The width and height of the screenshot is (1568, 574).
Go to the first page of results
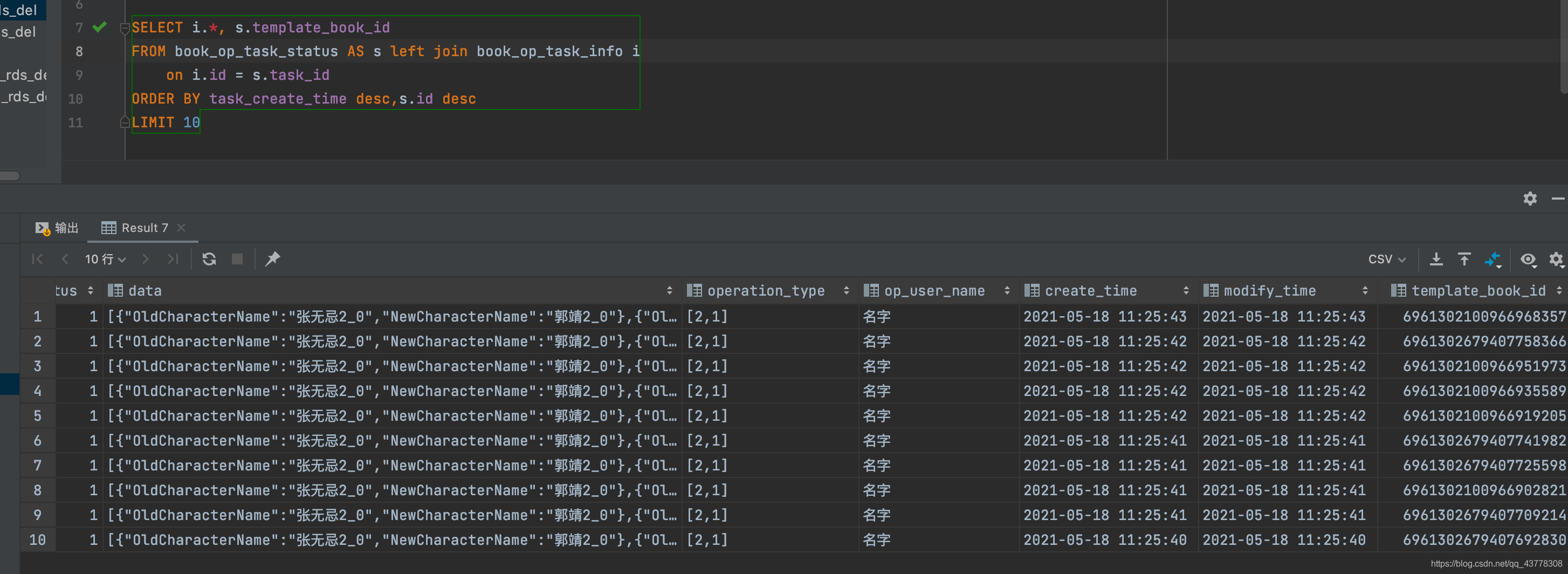tap(37, 259)
